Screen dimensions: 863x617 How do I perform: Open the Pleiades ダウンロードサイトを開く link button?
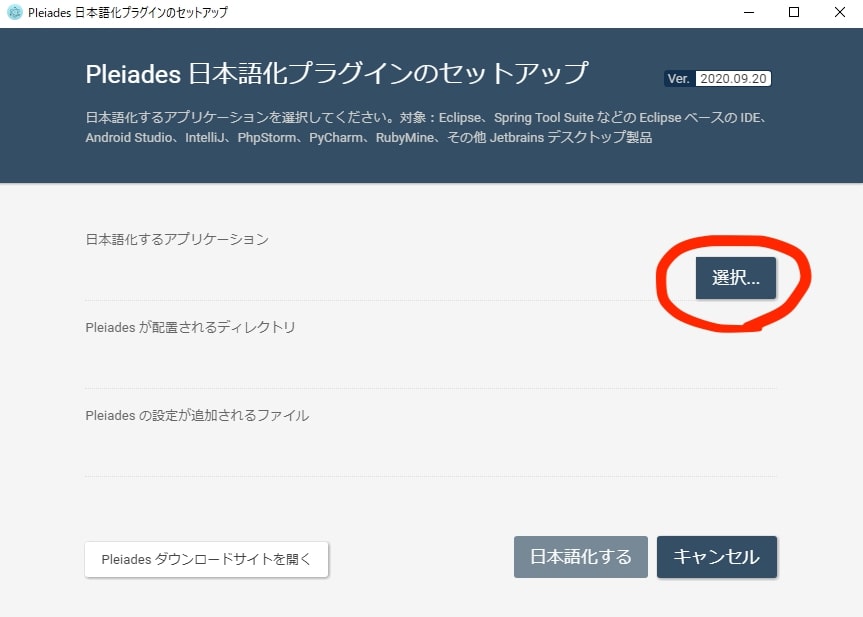pyautogui.click(x=206, y=559)
